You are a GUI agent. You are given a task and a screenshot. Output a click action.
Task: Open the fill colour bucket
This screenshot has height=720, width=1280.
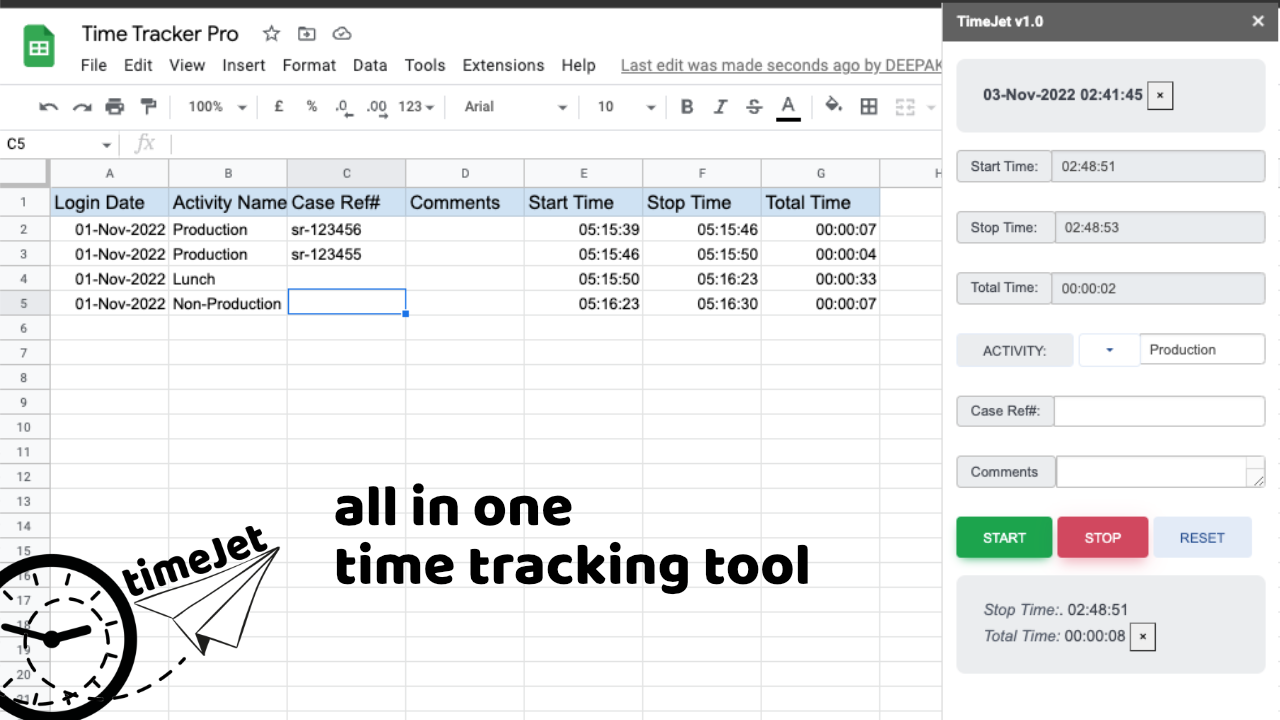(x=833, y=106)
